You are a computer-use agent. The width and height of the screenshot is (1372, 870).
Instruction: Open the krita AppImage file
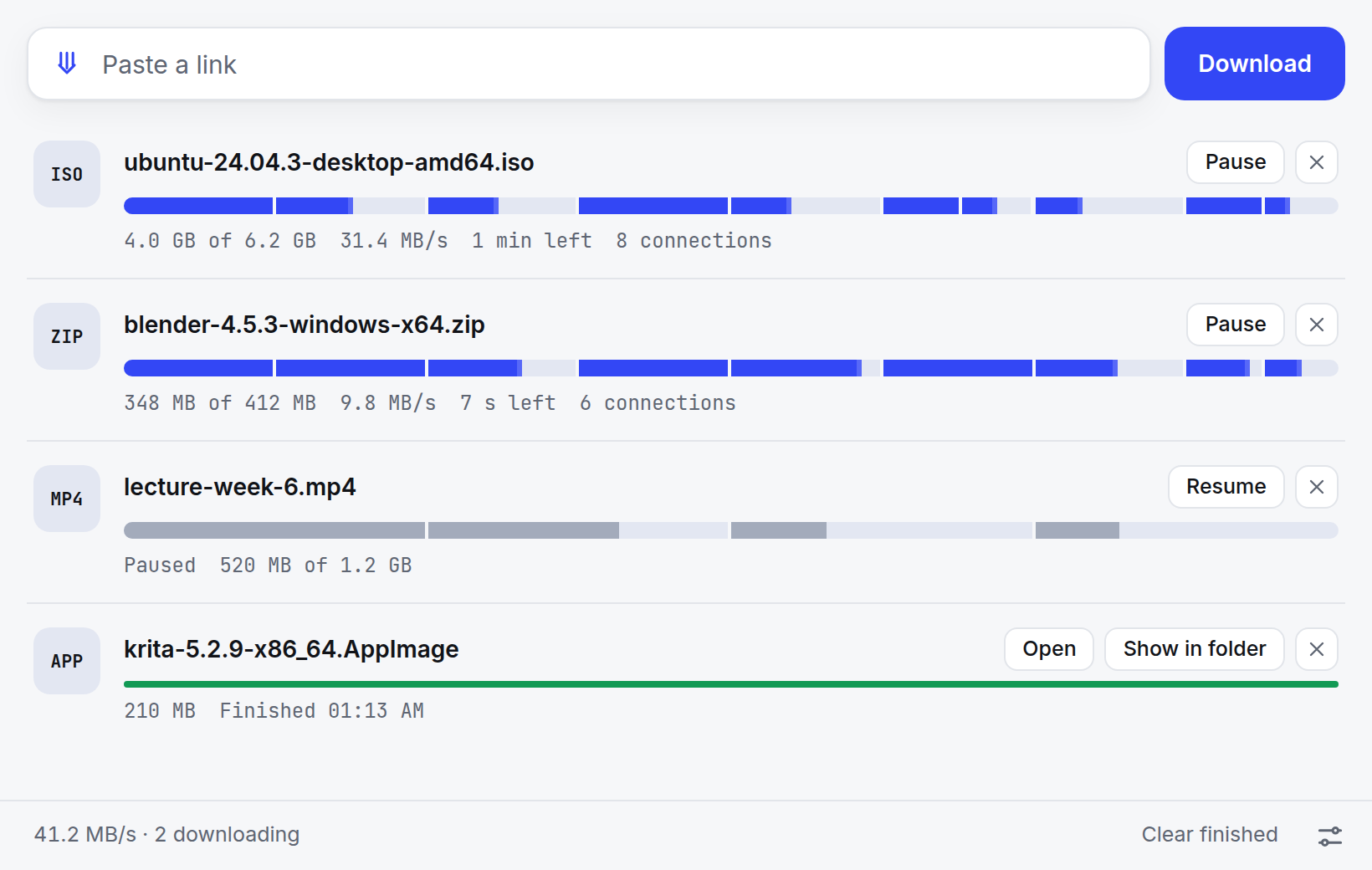(x=1049, y=649)
